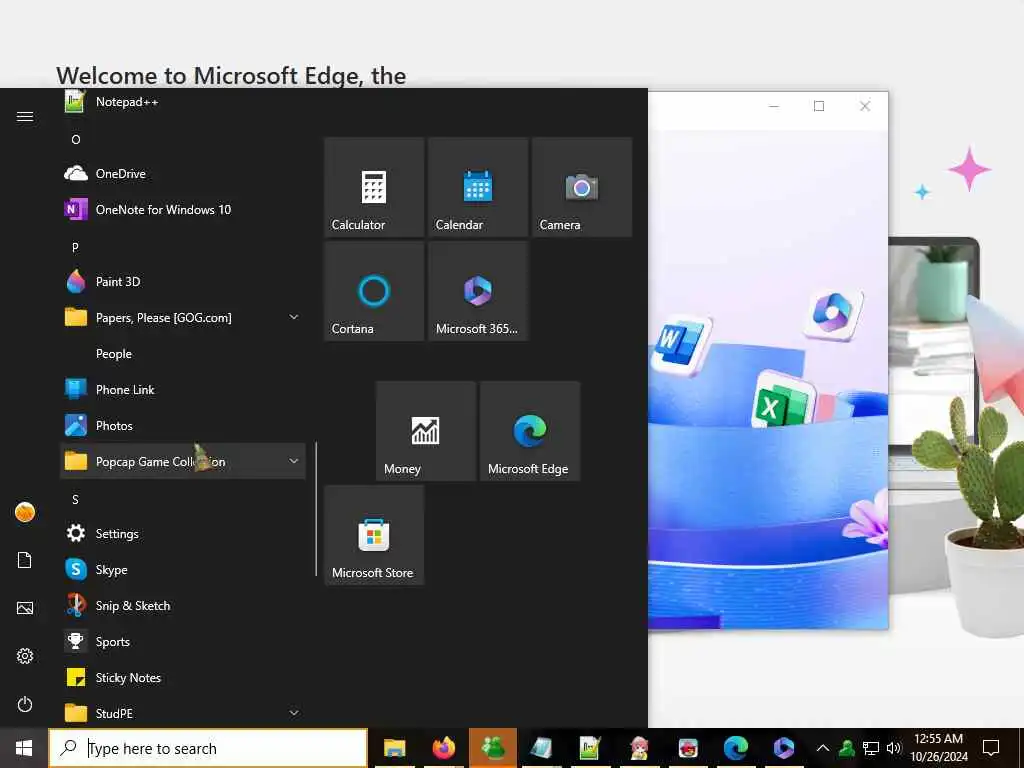Open the network status tray icon
The image size is (1024, 768).
(871, 748)
